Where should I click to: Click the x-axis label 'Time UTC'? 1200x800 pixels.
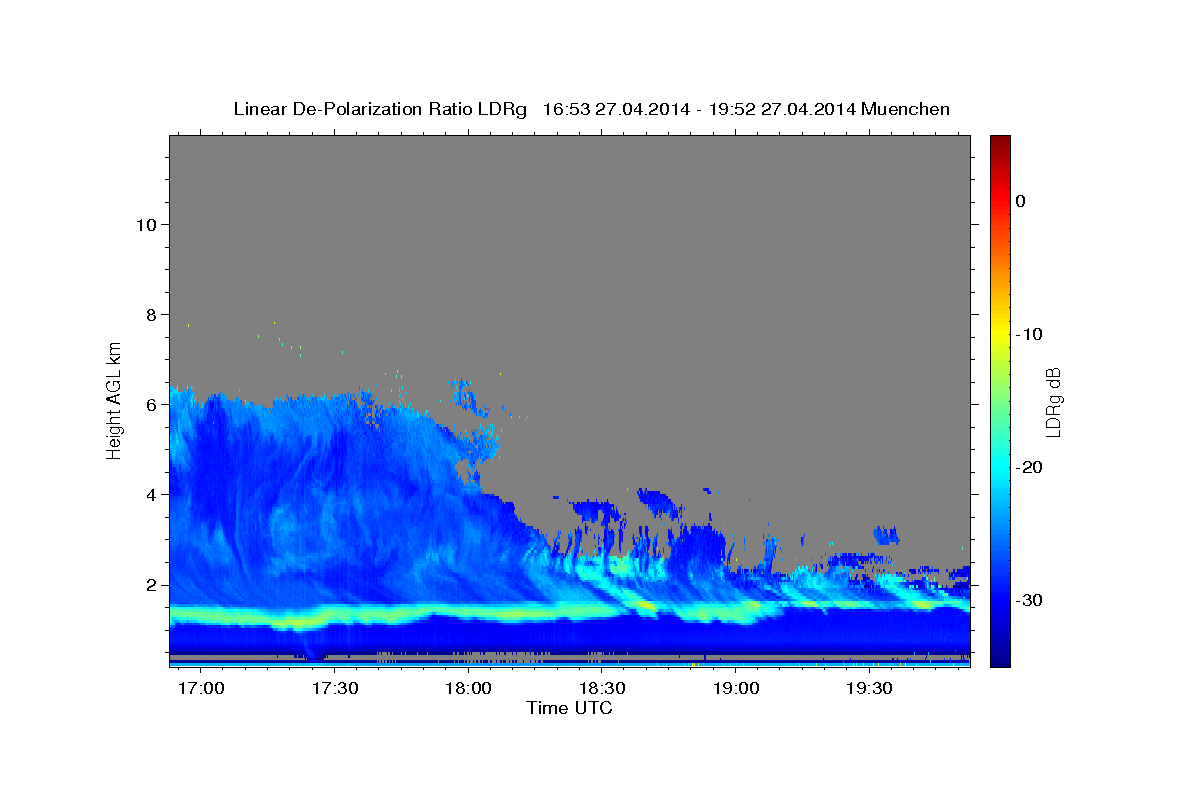[569, 708]
